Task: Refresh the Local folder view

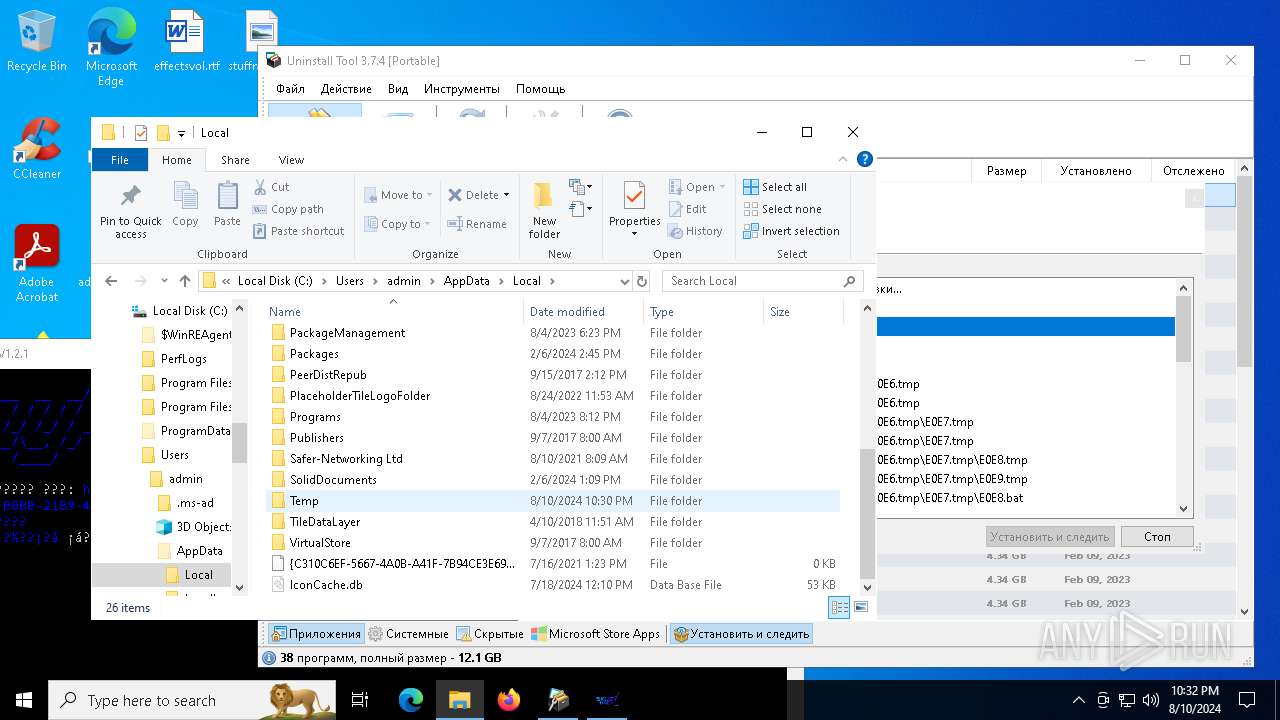Action: coord(642,281)
